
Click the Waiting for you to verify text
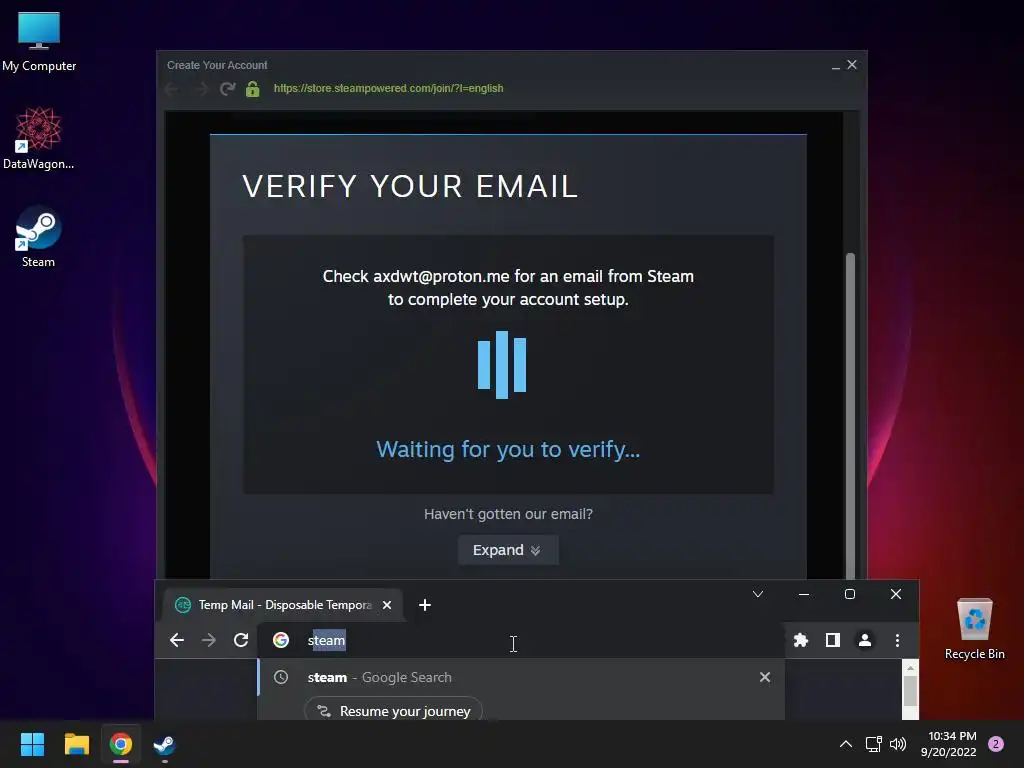tap(508, 449)
